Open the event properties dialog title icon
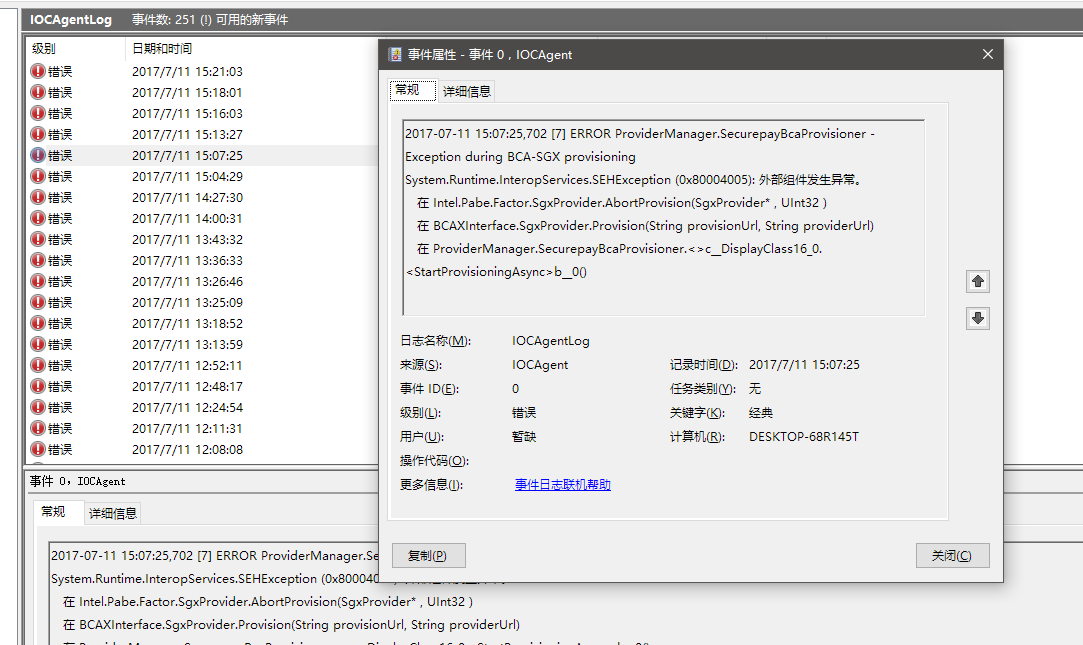The width and height of the screenshot is (1083, 645). [x=395, y=55]
